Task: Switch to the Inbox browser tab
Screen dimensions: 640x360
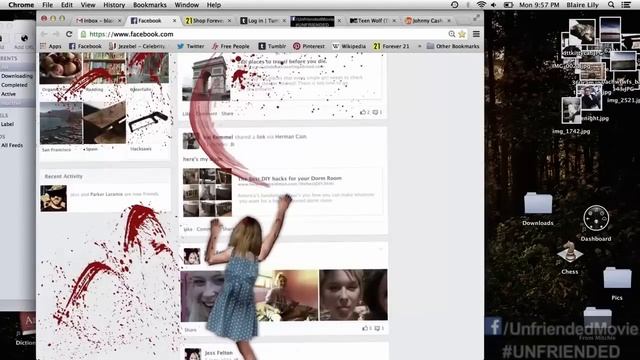Action: (x=98, y=20)
